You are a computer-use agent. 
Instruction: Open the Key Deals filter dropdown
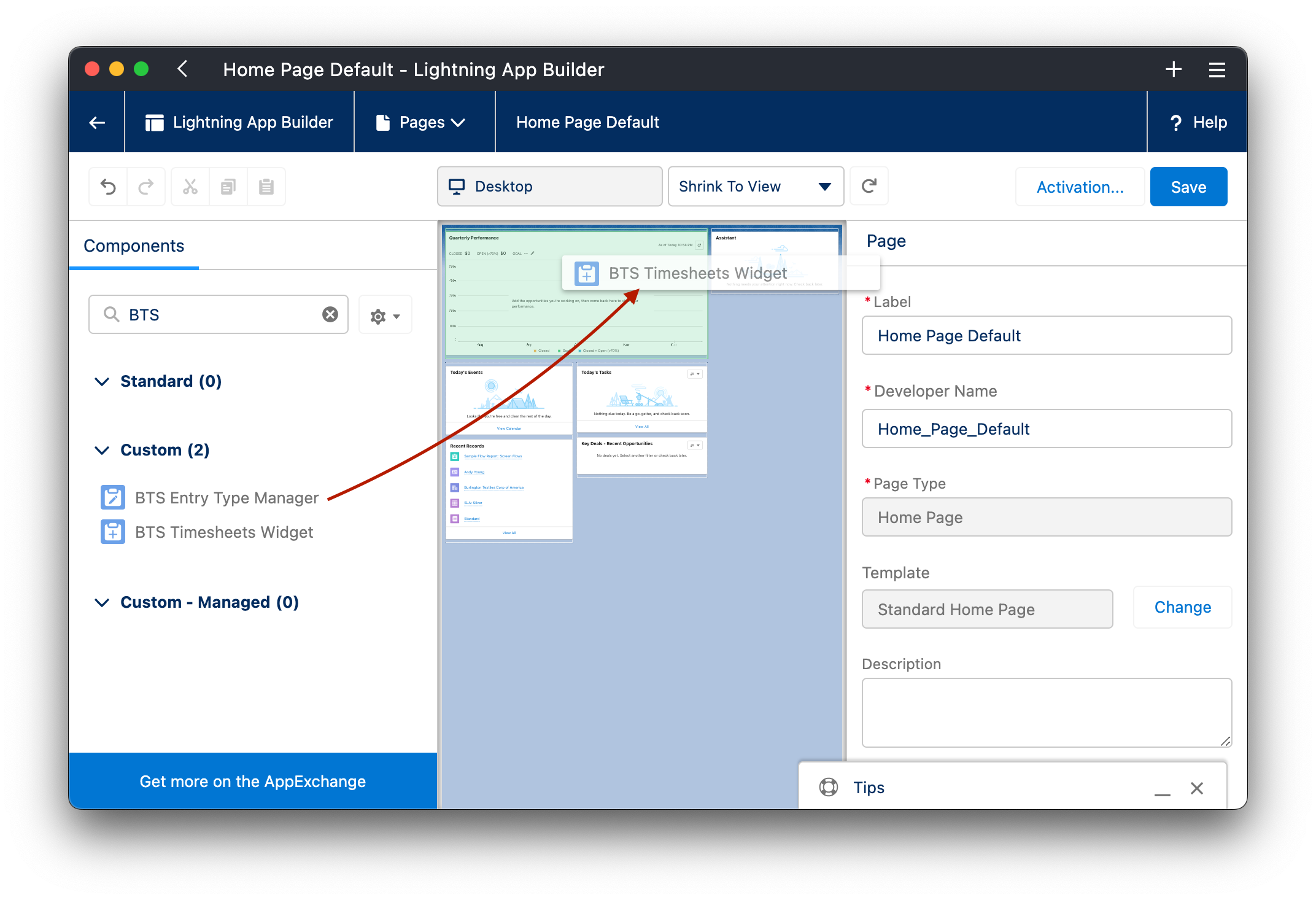click(695, 445)
